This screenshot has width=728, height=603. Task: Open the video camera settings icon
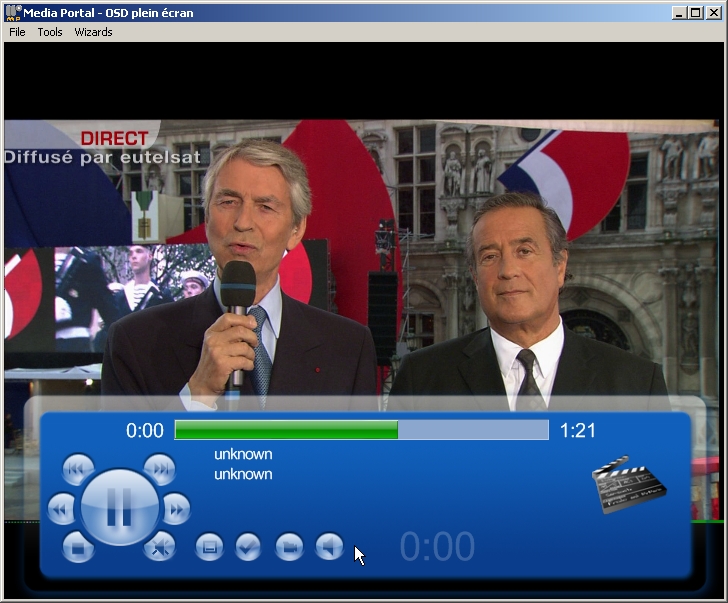pyautogui.click(x=289, y=547)
